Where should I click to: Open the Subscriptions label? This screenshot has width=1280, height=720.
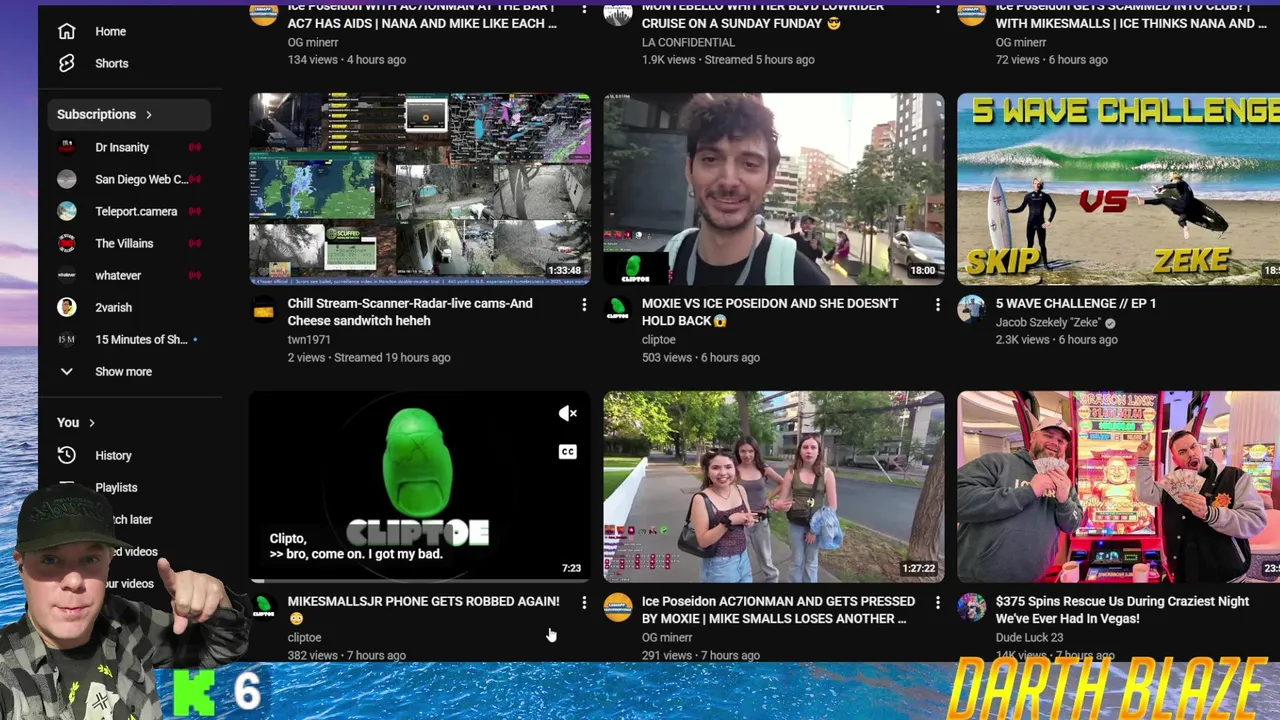click(x=96, y=114)
